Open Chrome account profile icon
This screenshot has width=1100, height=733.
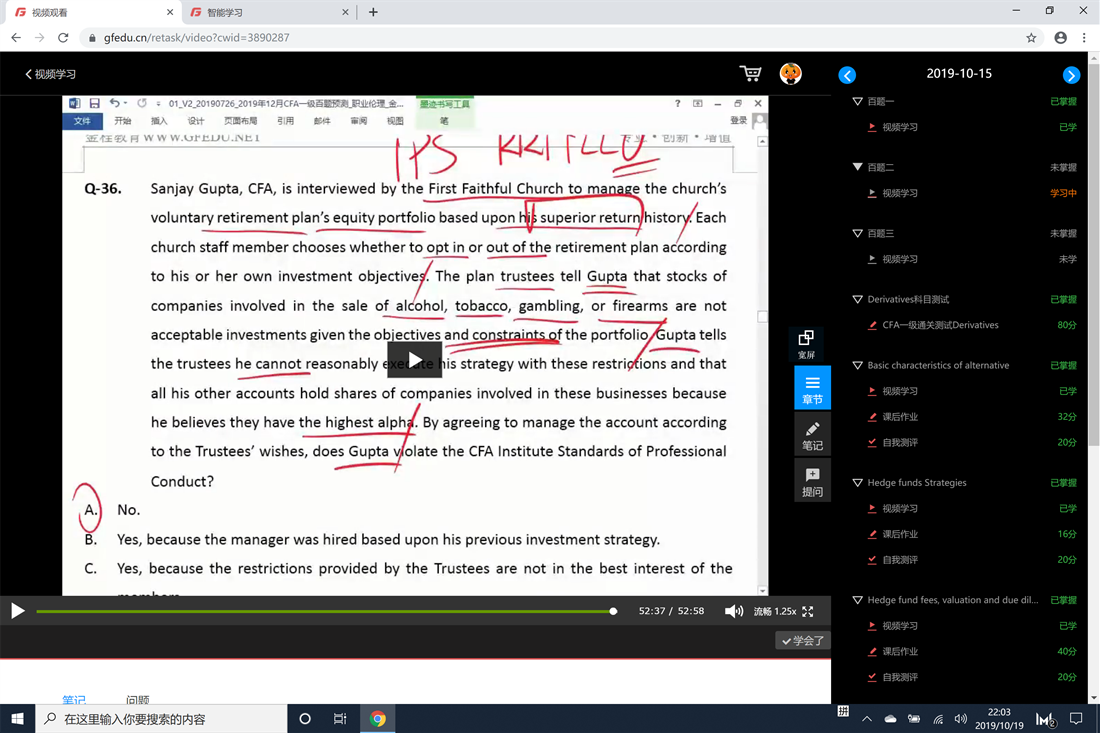(1060, 38)
